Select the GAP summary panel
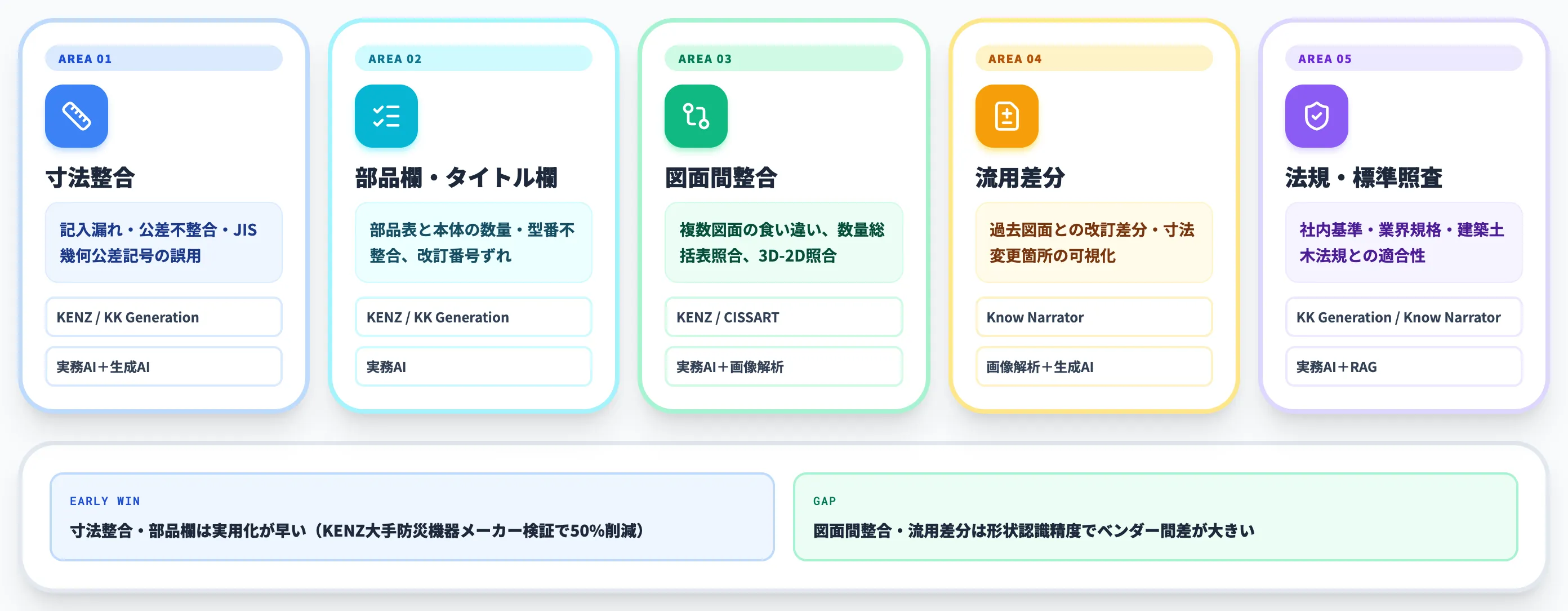The image size is (1568, 611). 1155,516
